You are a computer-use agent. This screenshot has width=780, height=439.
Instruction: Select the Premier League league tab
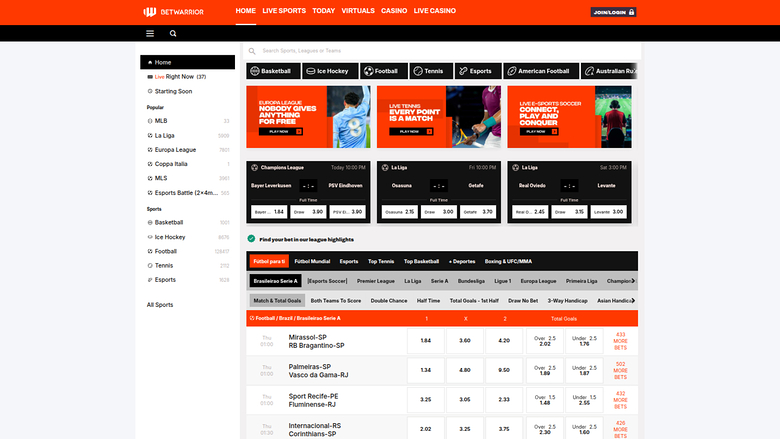376,281
